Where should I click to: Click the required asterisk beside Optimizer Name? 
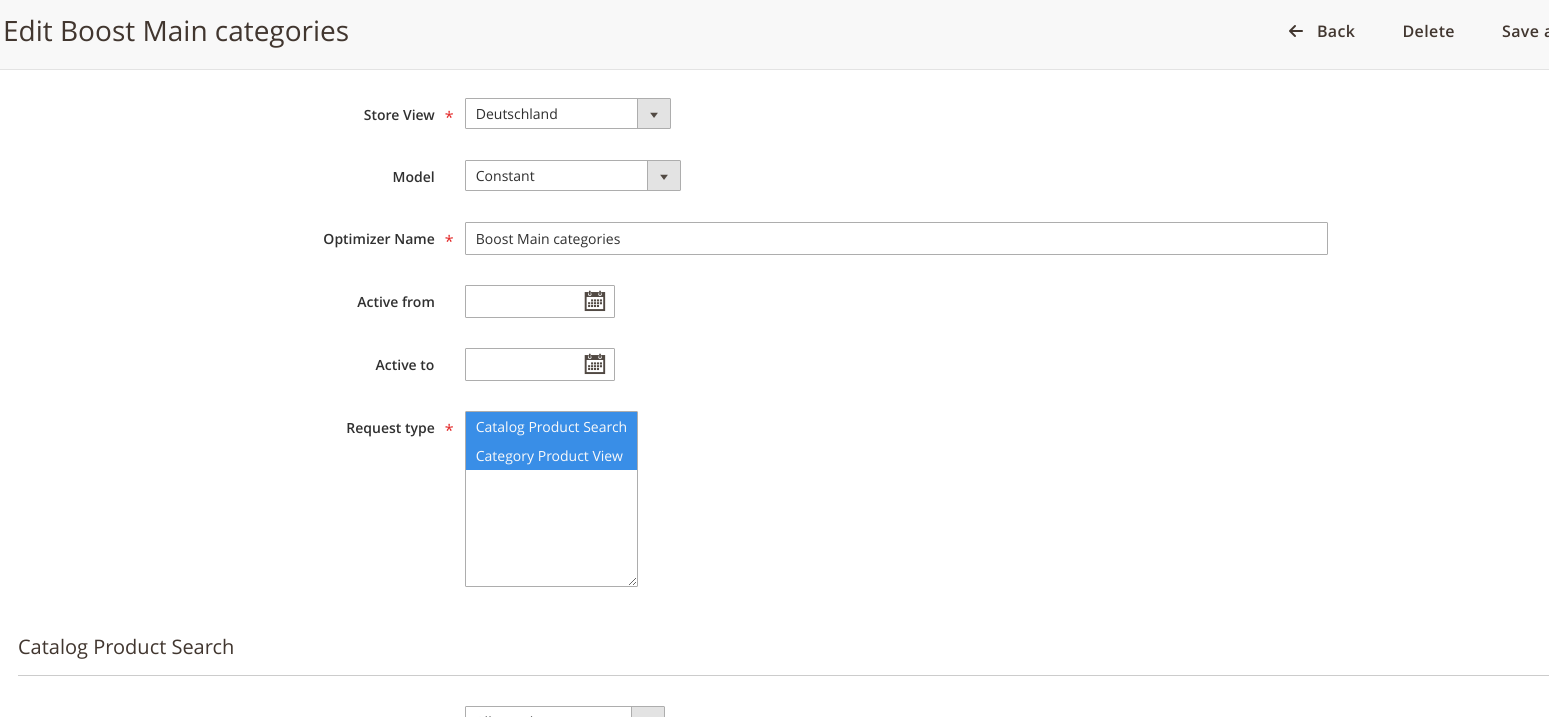(448, 239)
